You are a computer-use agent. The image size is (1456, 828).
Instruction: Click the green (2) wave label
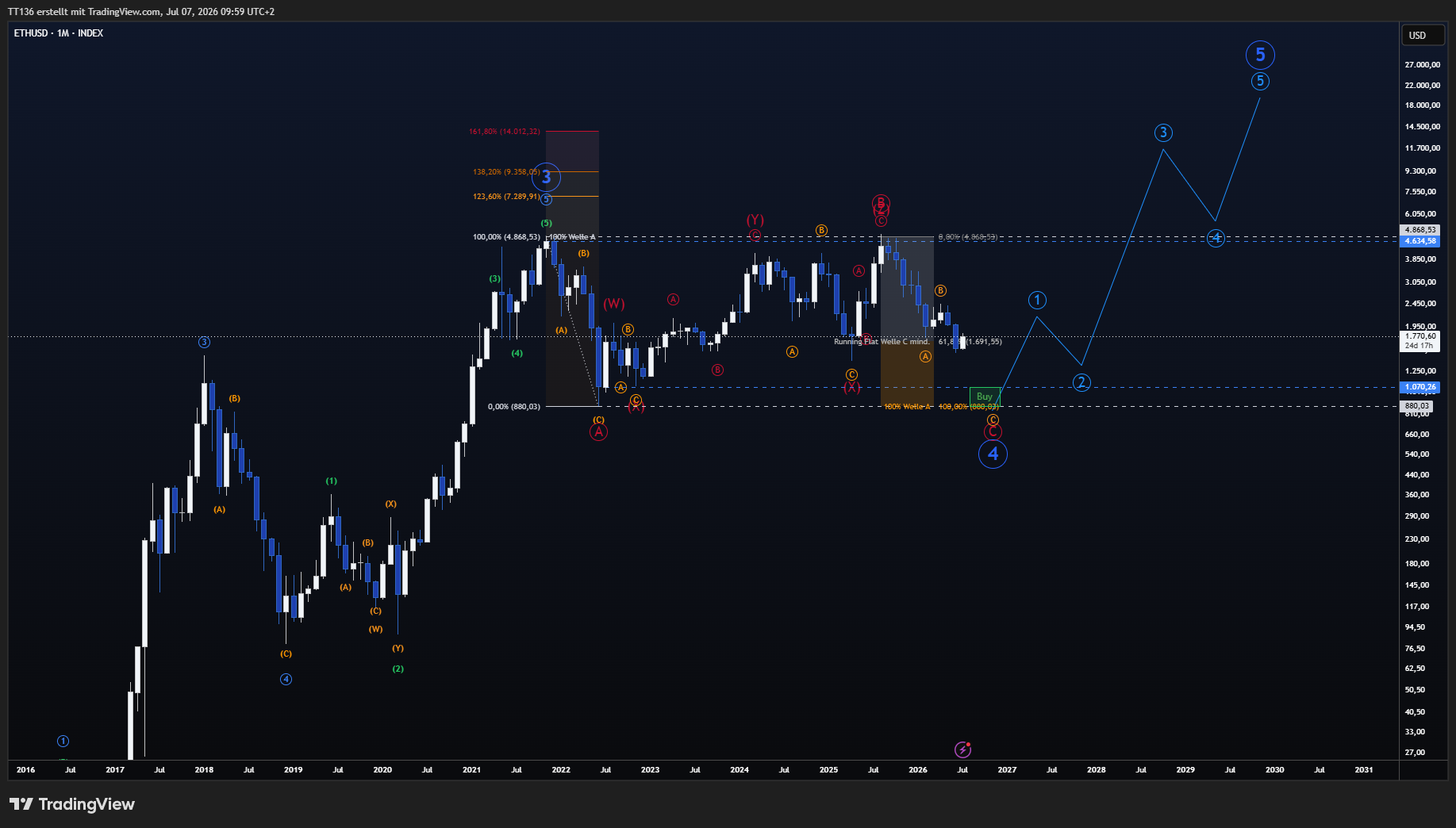(398, 669)
